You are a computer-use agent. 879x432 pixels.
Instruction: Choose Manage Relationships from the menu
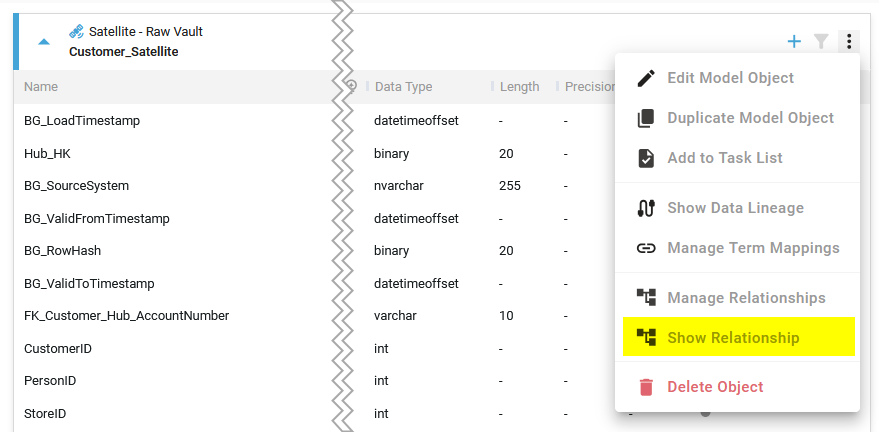click(746, 298)
